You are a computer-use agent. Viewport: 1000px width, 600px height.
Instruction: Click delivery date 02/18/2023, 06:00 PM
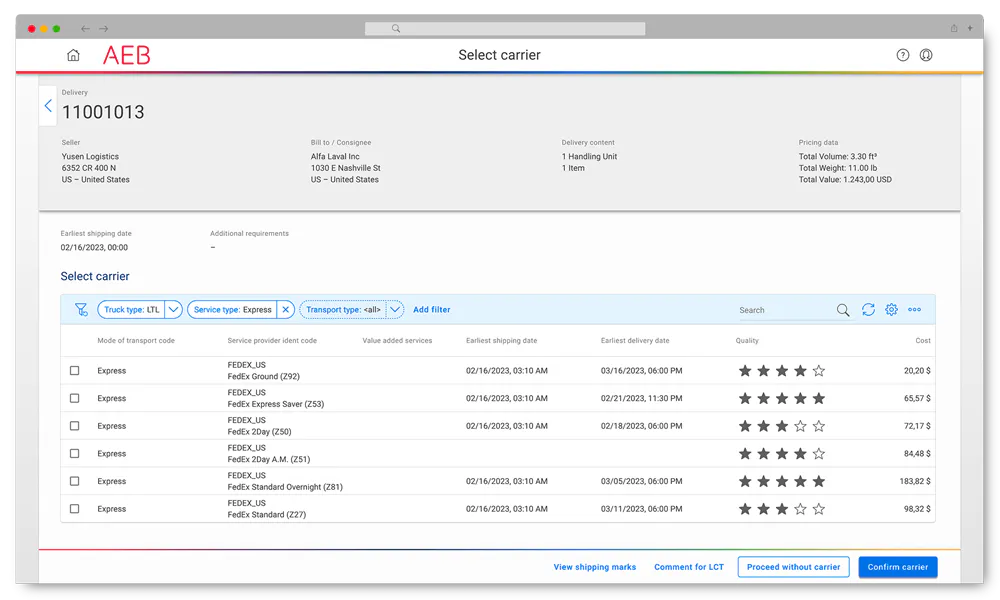coord(641,426)
